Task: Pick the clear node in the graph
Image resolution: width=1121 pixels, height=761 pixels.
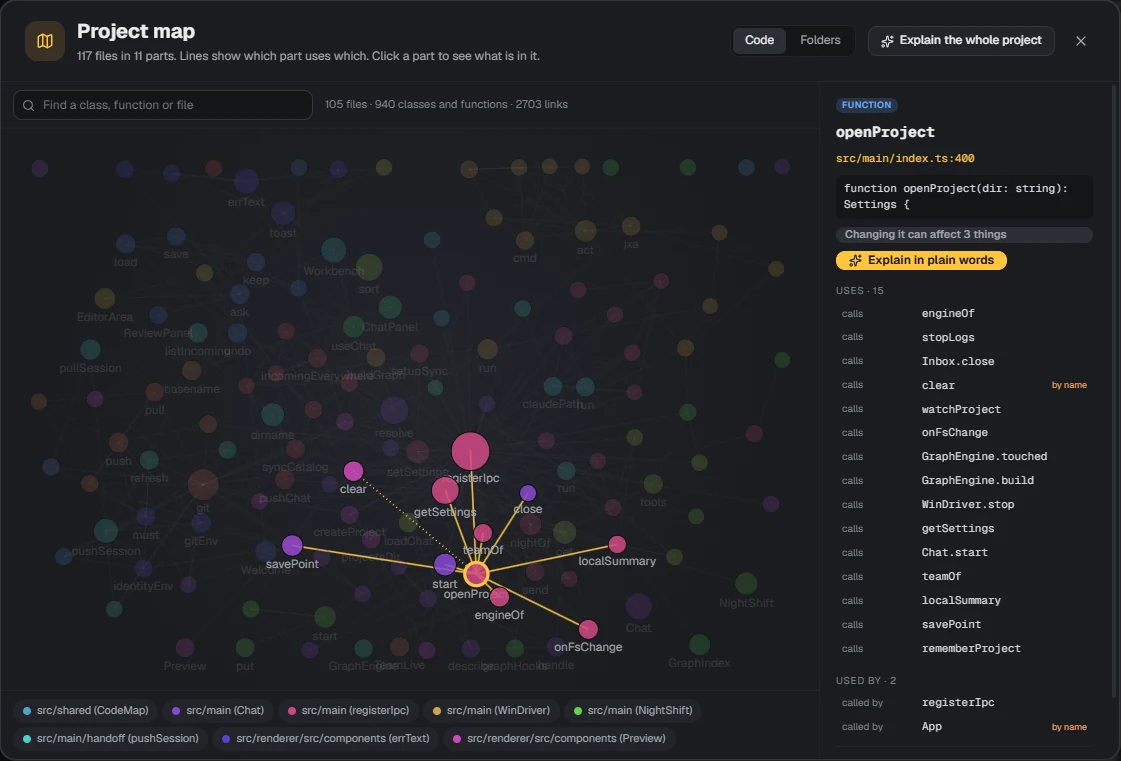Action: [353, 471]
